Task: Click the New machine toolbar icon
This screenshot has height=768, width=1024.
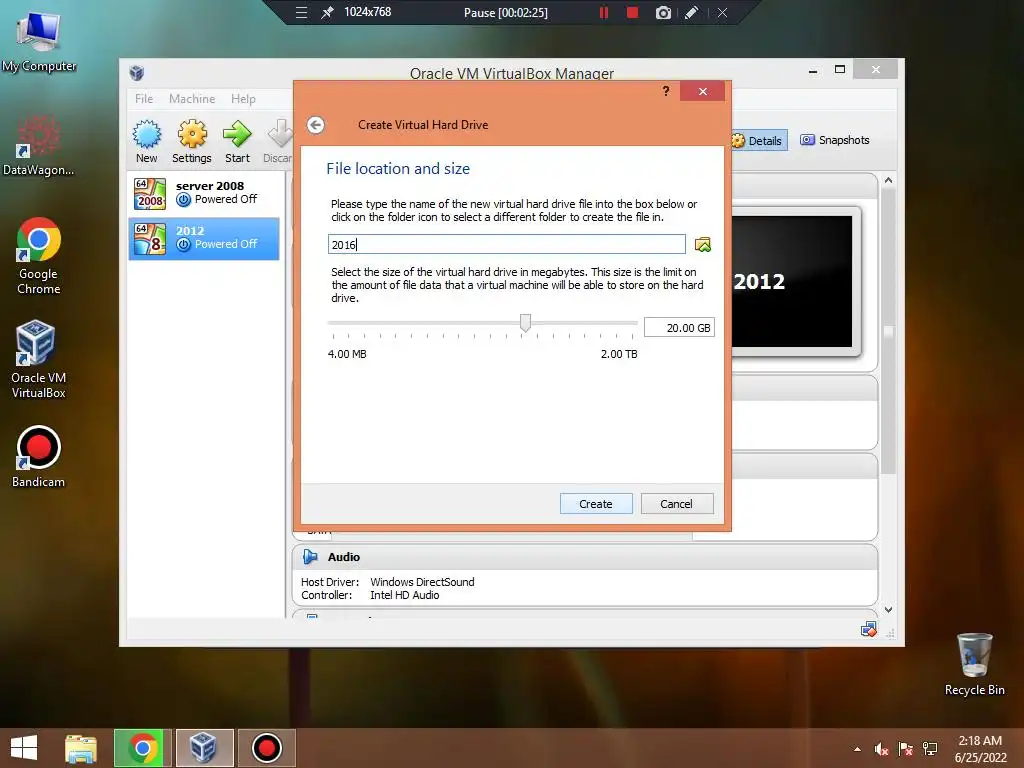Action: [x=147, y=135]
